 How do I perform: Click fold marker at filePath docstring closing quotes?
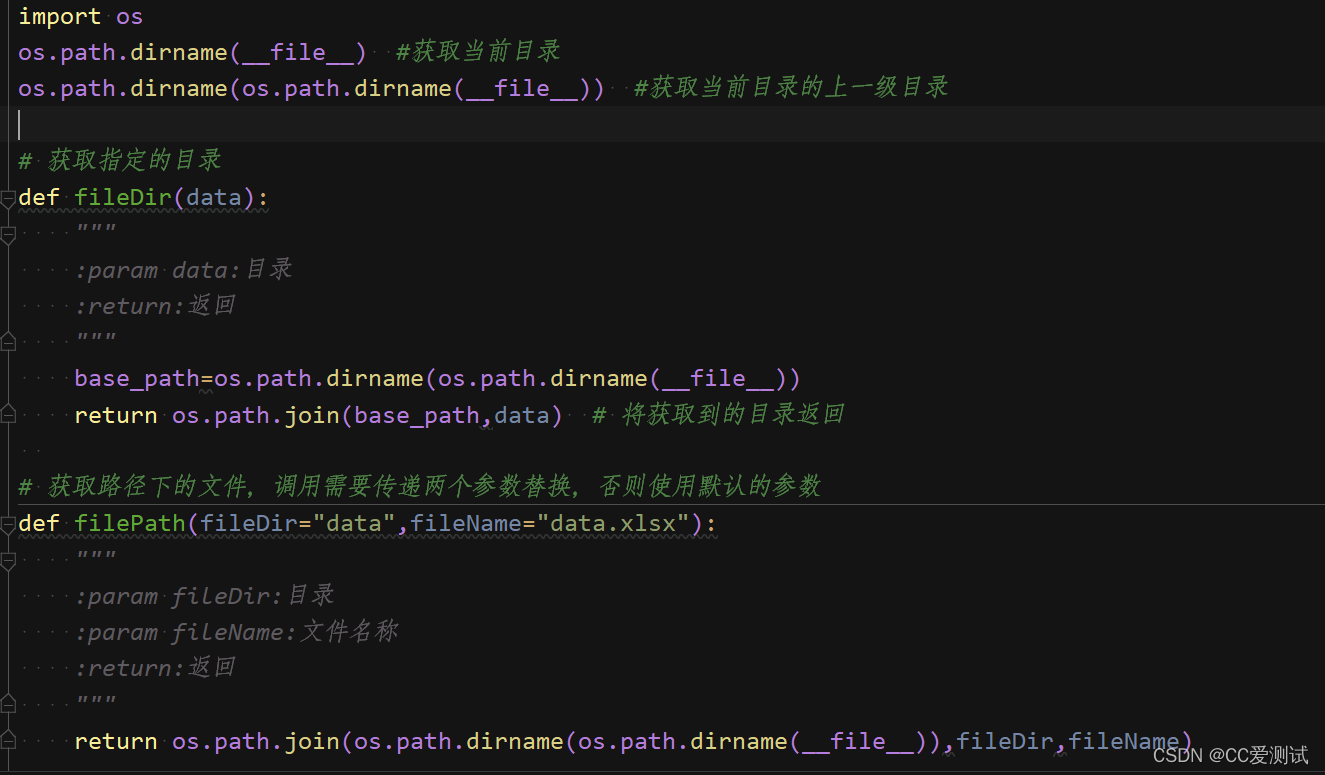click(7, 704)
